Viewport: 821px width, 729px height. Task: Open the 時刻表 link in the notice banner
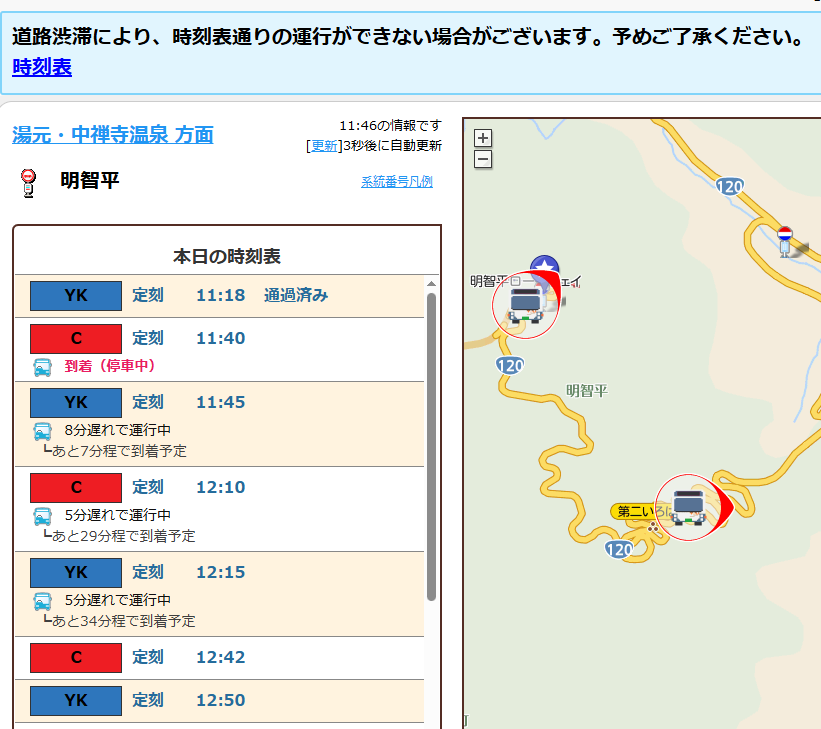point(42,68)
